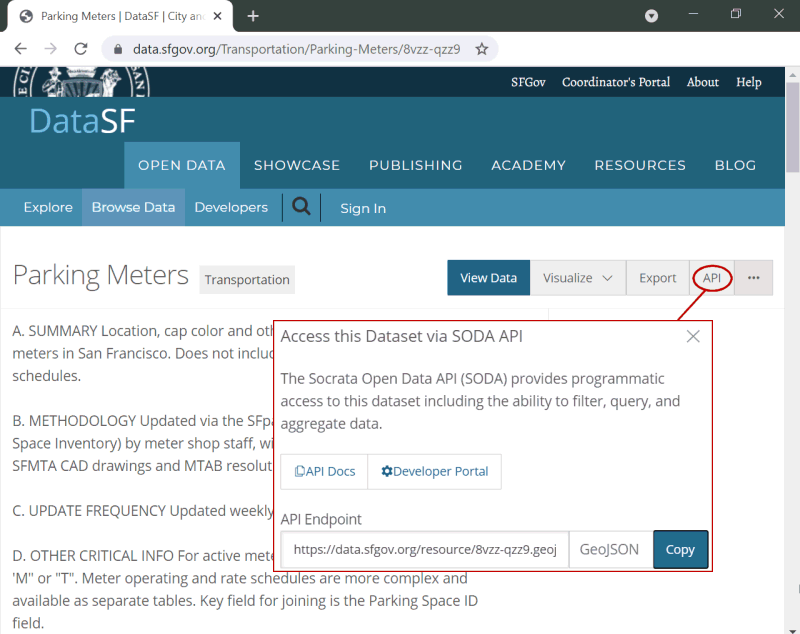Open a new browser tab

point(253,16)
